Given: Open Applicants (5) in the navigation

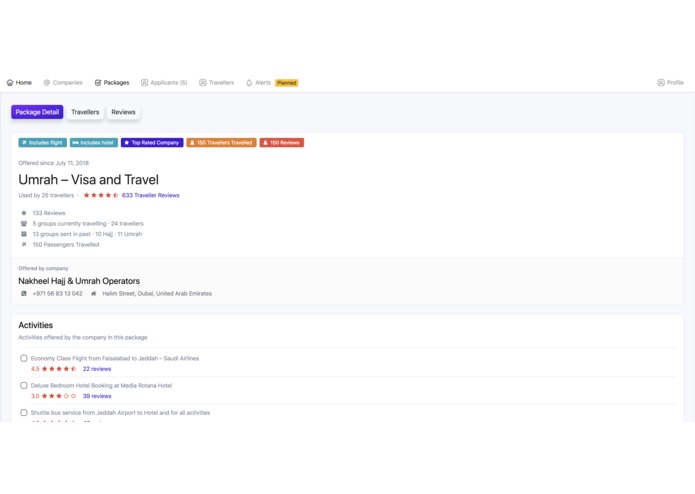Looking at the screenshot, I should click(x=164, y=83).
